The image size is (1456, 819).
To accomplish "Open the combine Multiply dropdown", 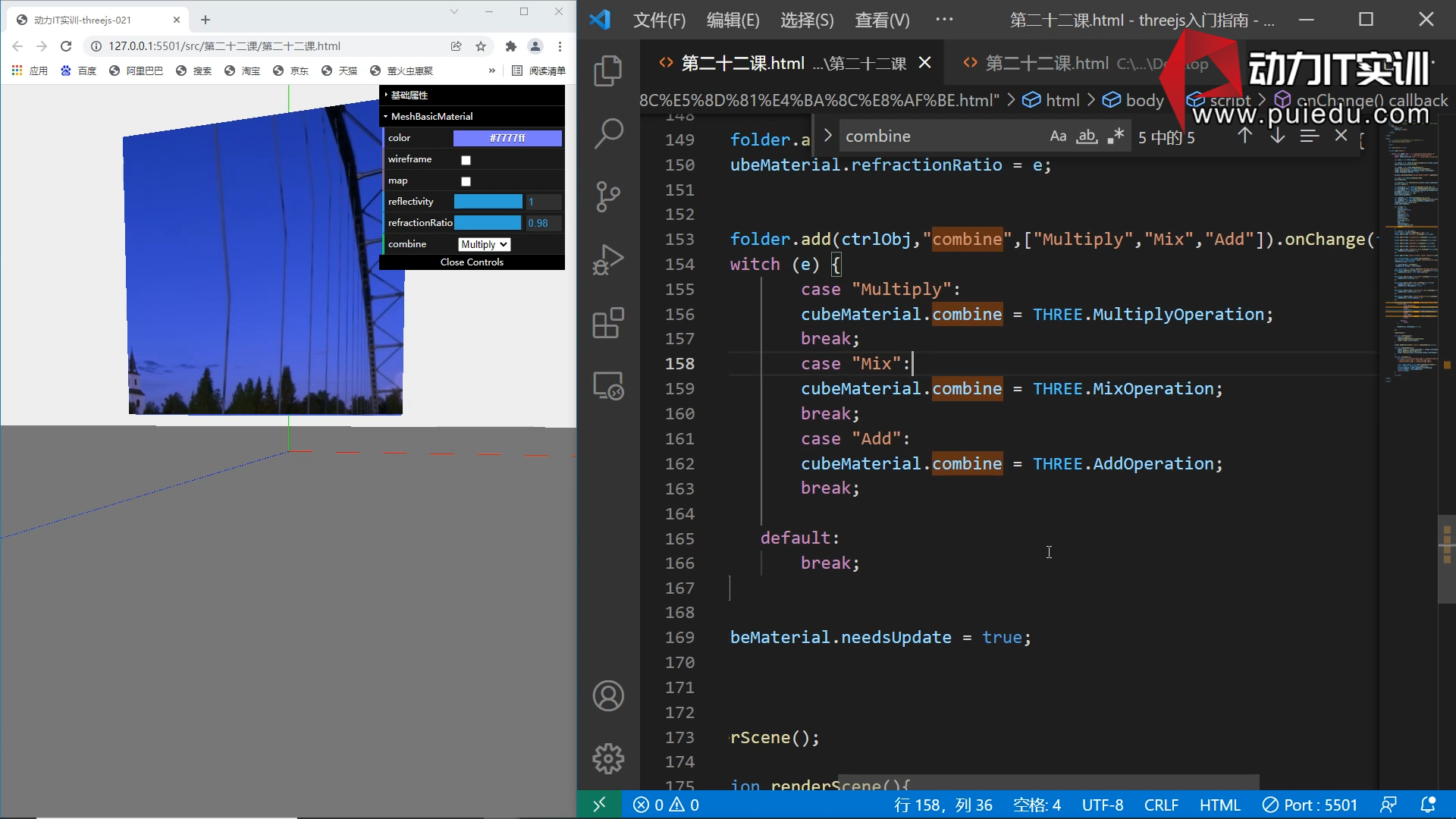I will tap(484, 244).
